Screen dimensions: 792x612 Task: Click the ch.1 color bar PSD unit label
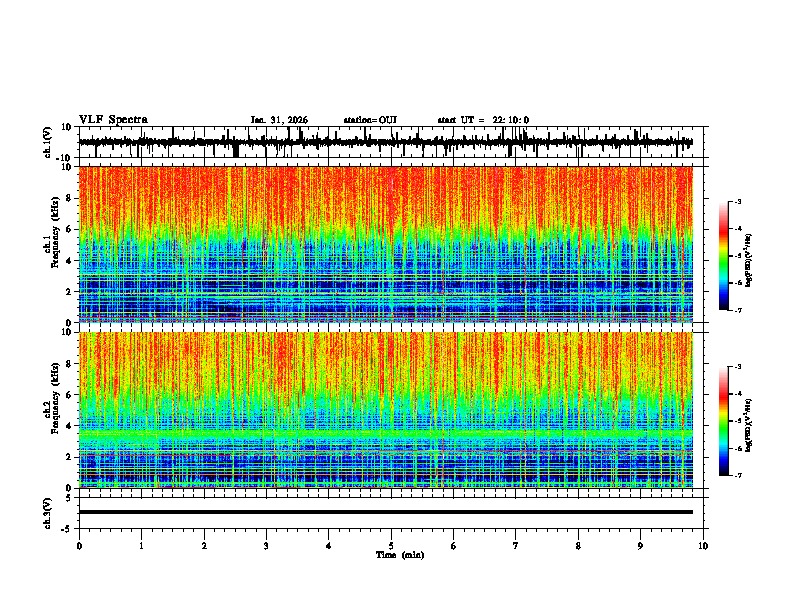point(748,261)
